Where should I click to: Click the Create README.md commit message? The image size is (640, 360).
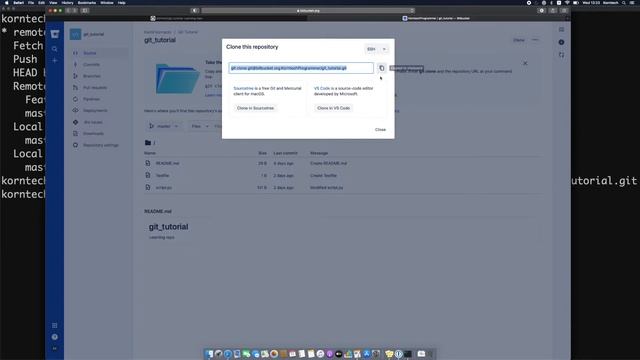tap(329, 163)
